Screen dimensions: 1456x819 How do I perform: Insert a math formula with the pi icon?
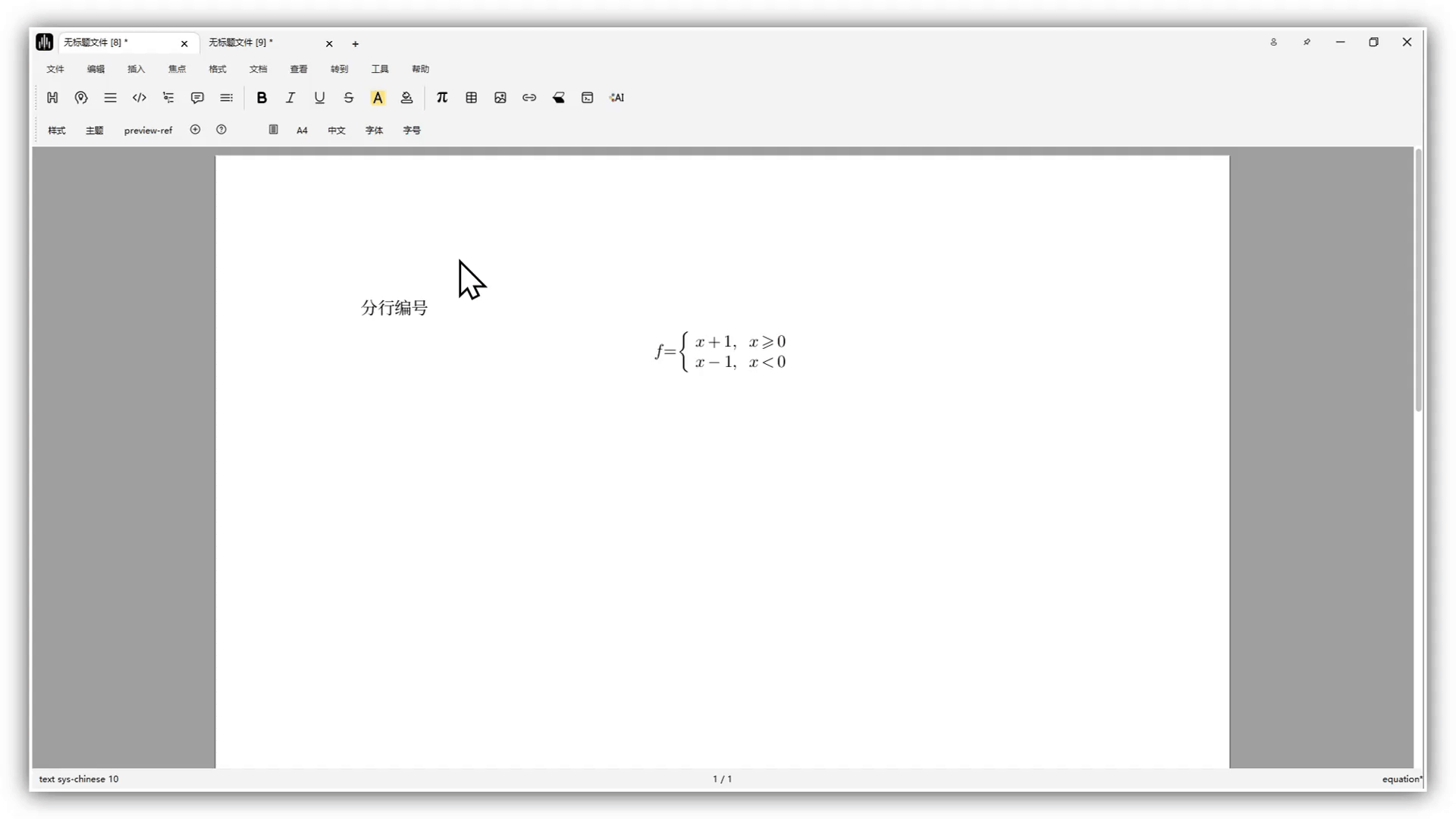[442, 98]
